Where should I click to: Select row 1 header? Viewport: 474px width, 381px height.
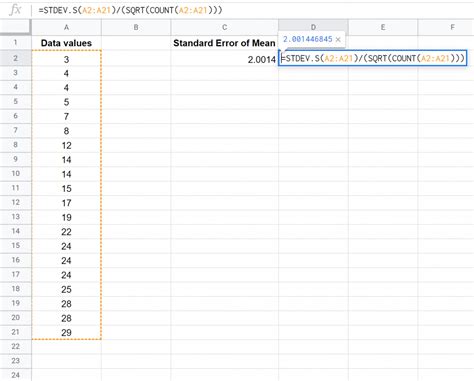click(x=15, y=43)
